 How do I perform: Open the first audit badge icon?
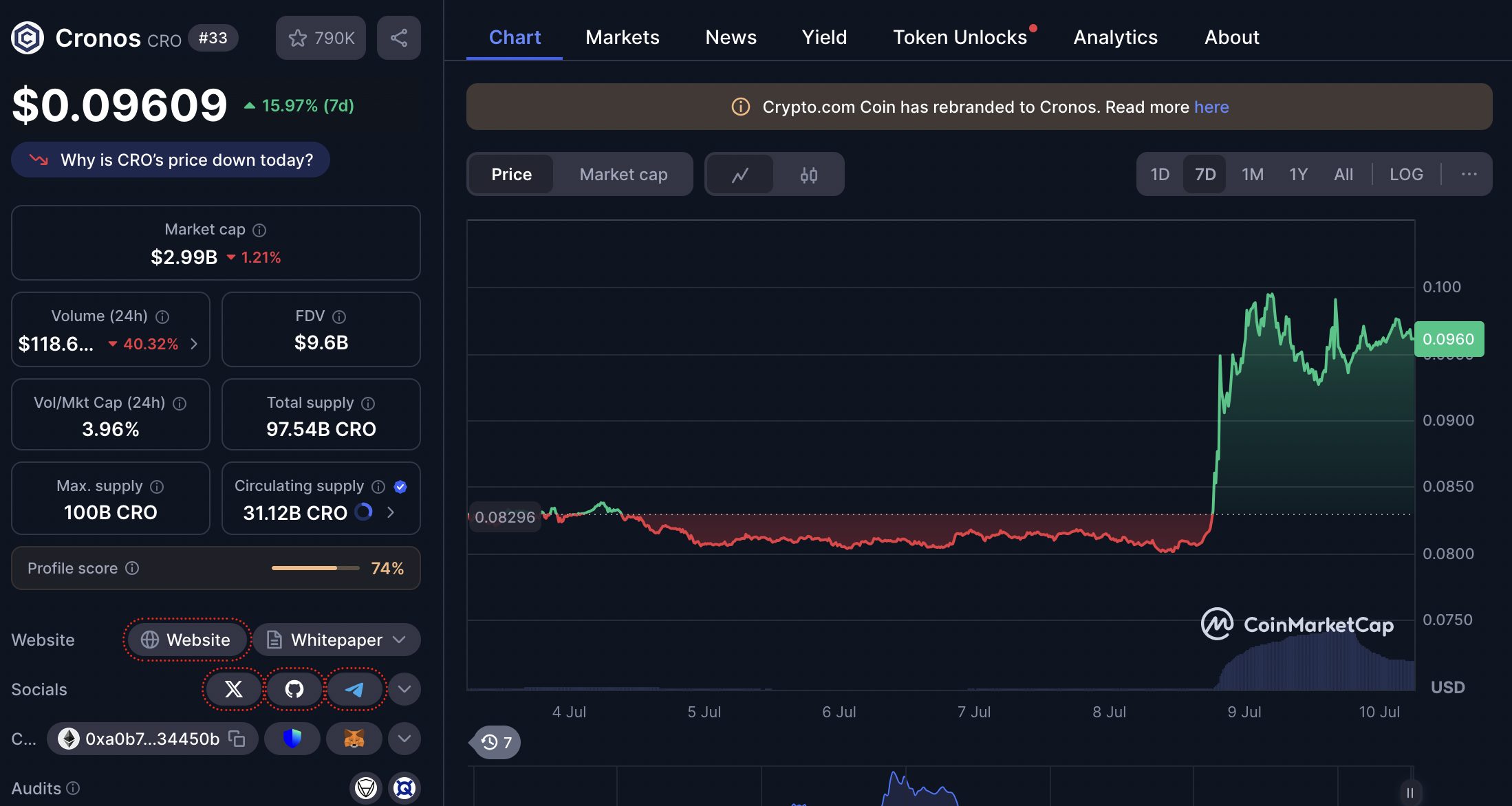point(366,788)
